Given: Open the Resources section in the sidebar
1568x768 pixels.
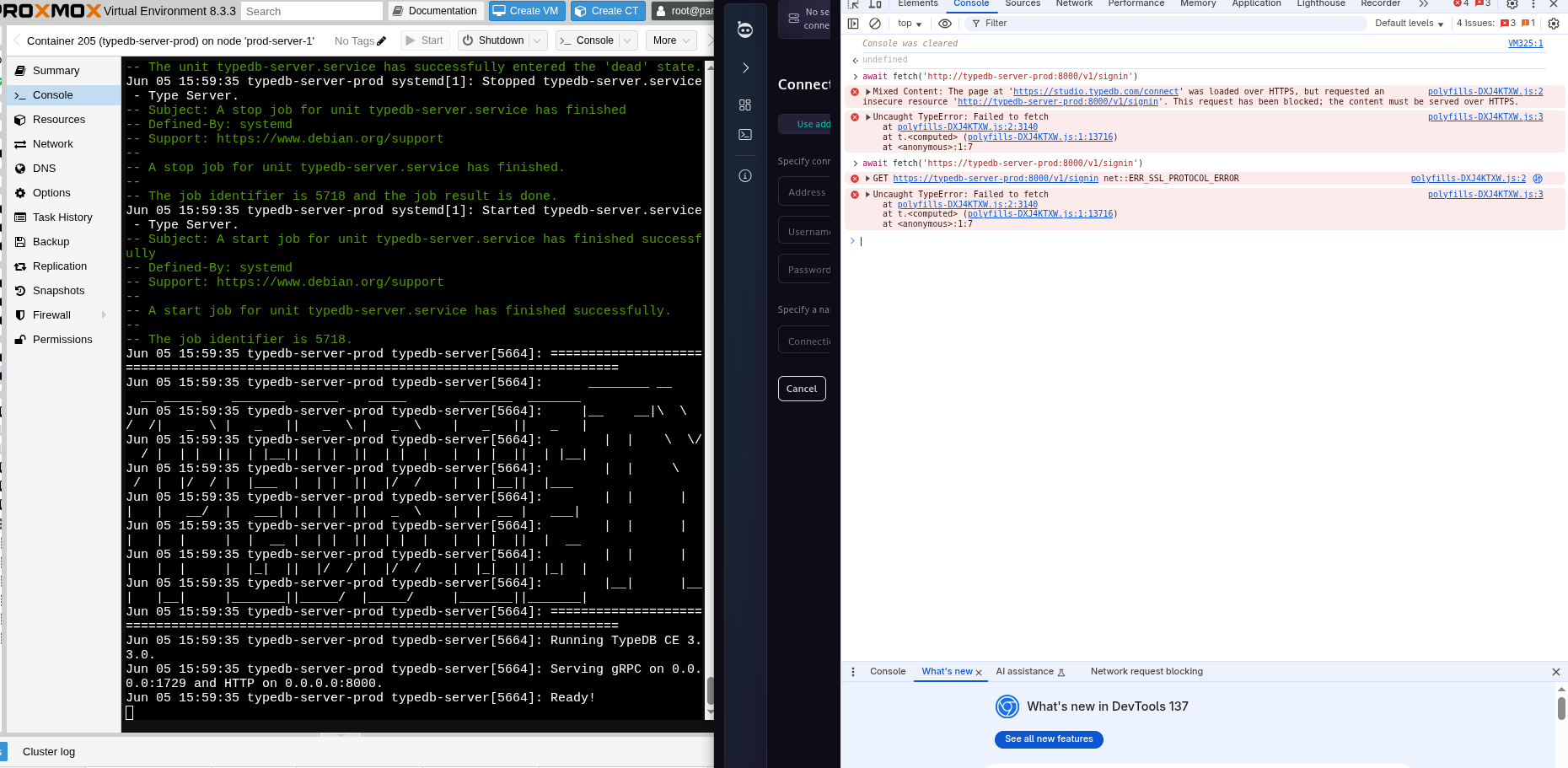Looking at the screenshot, I should (59, 120).
